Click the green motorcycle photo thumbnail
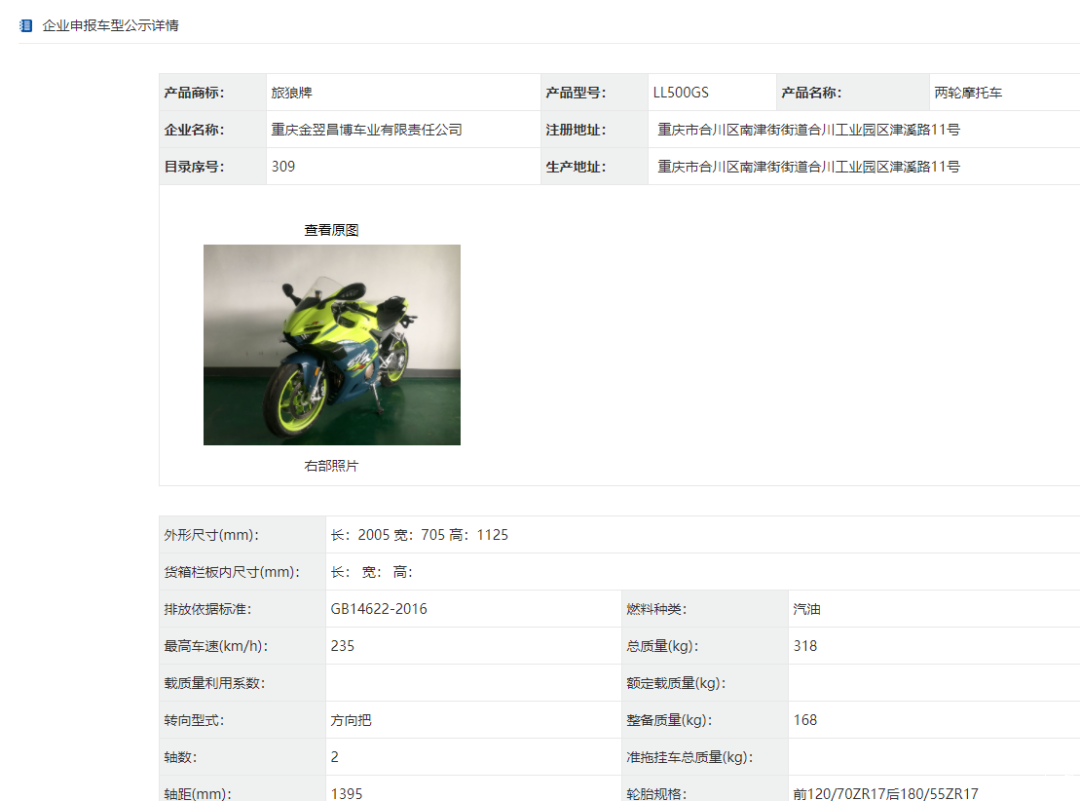The image size is (1080, 801). click(331, 344)
